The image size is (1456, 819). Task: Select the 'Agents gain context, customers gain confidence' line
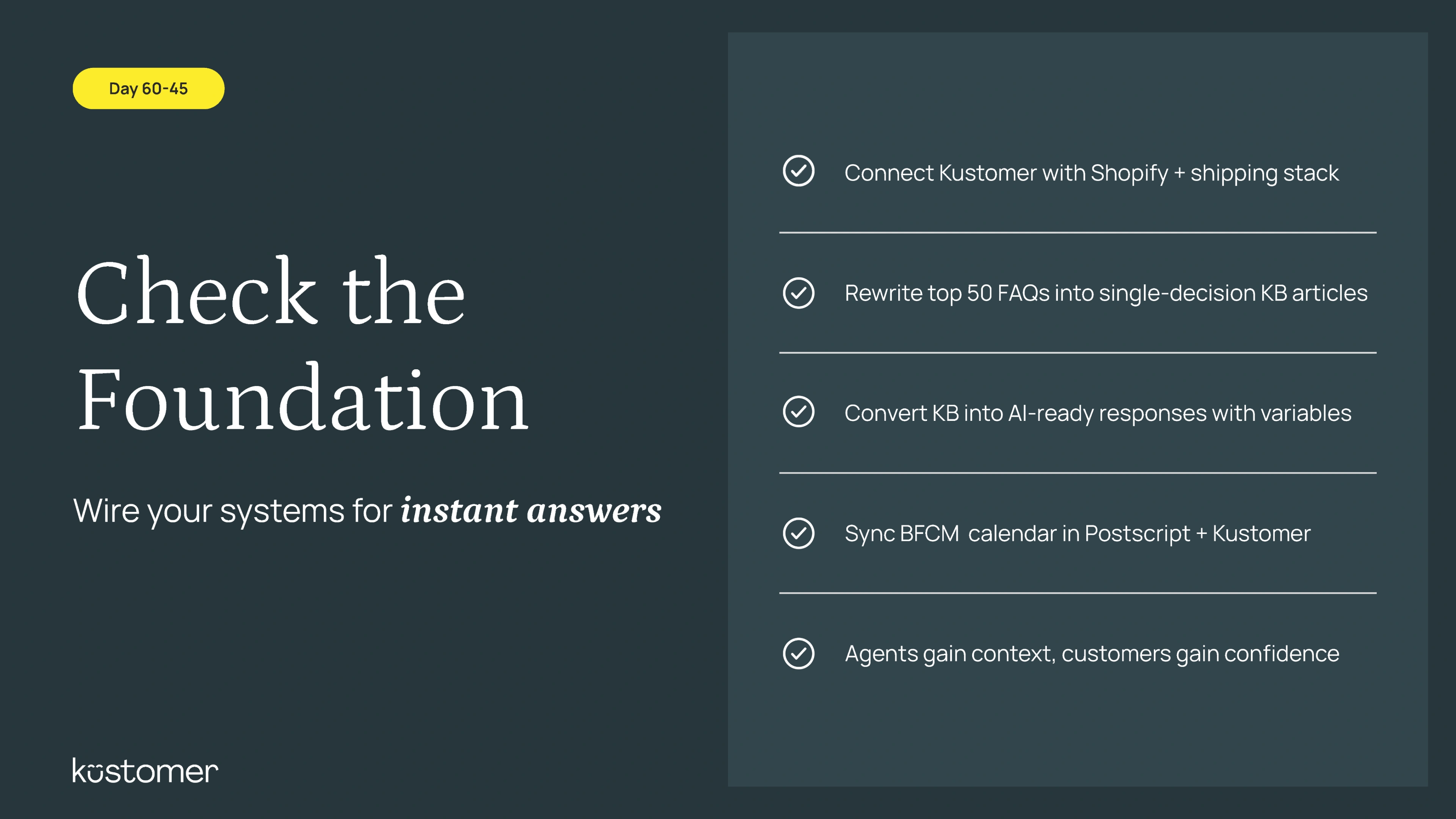1092,654
